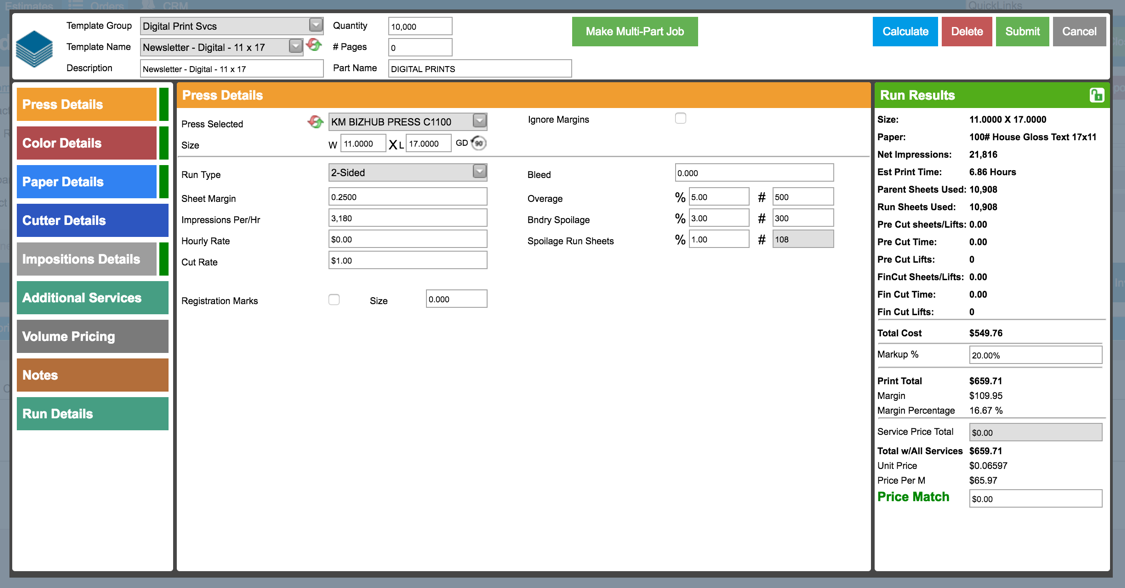1125x588 pixels.
Task: Open the Press Selected KM BIZHUB dropdown
Action: point(479,121)
